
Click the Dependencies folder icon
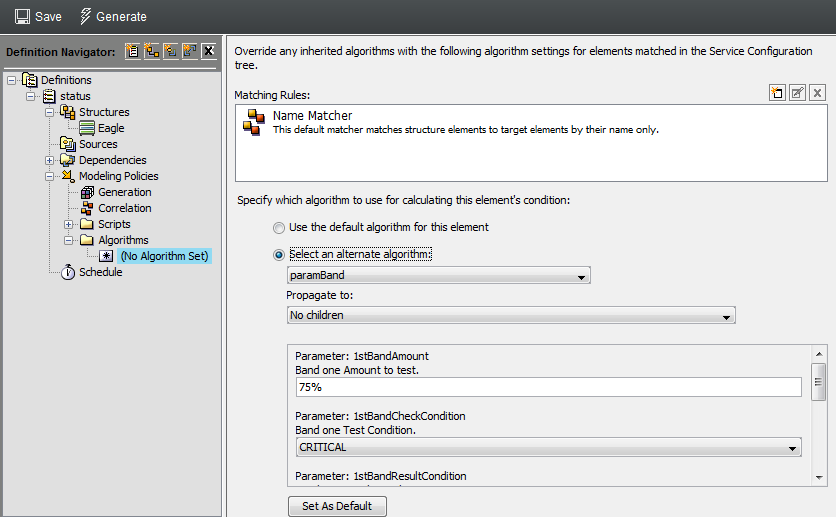(x=68, y=160)
